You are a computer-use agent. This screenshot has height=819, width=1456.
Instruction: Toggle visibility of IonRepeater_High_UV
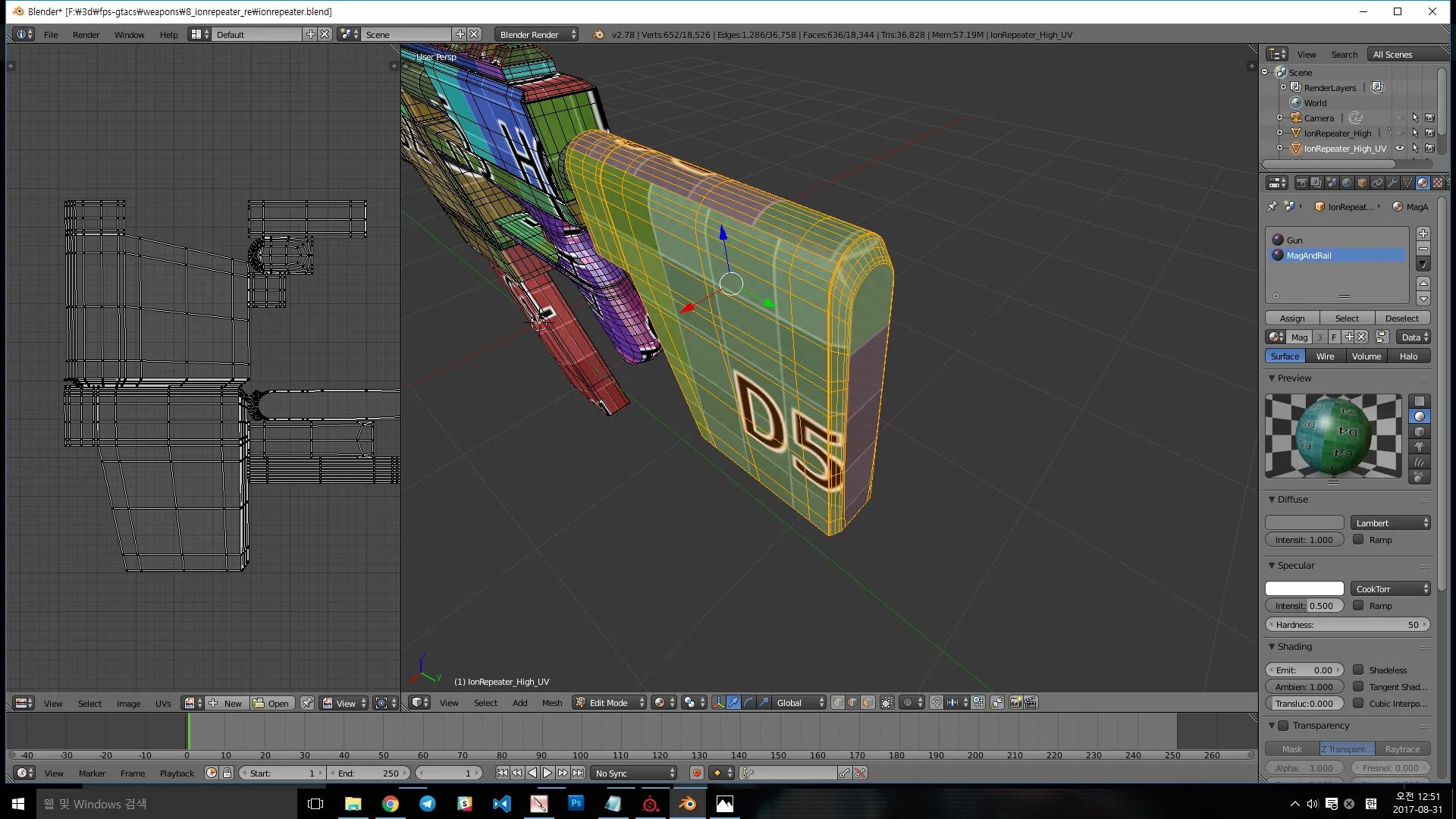(x=1400, y=149)
